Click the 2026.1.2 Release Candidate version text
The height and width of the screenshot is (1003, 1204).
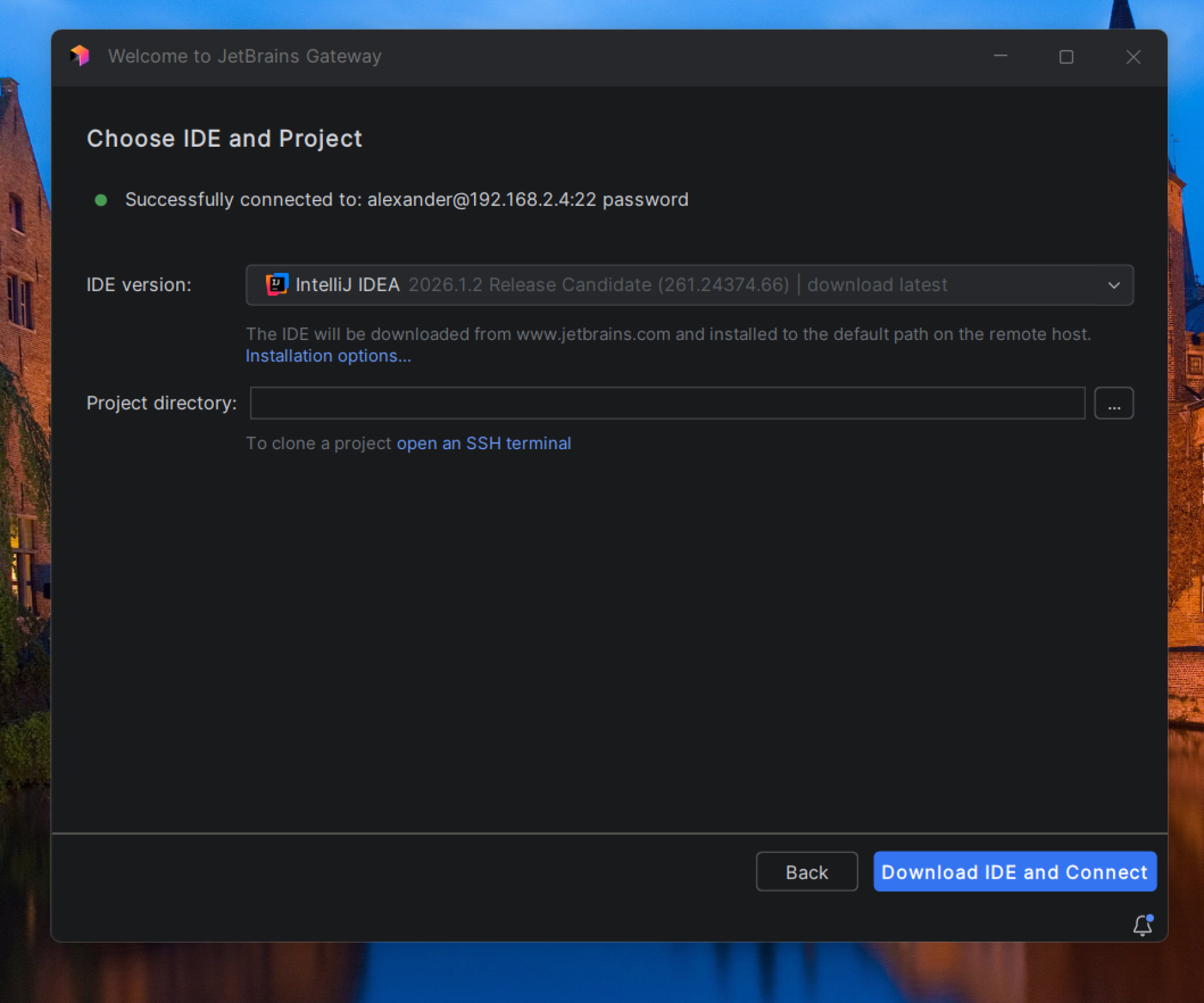[x=598, y=285]
